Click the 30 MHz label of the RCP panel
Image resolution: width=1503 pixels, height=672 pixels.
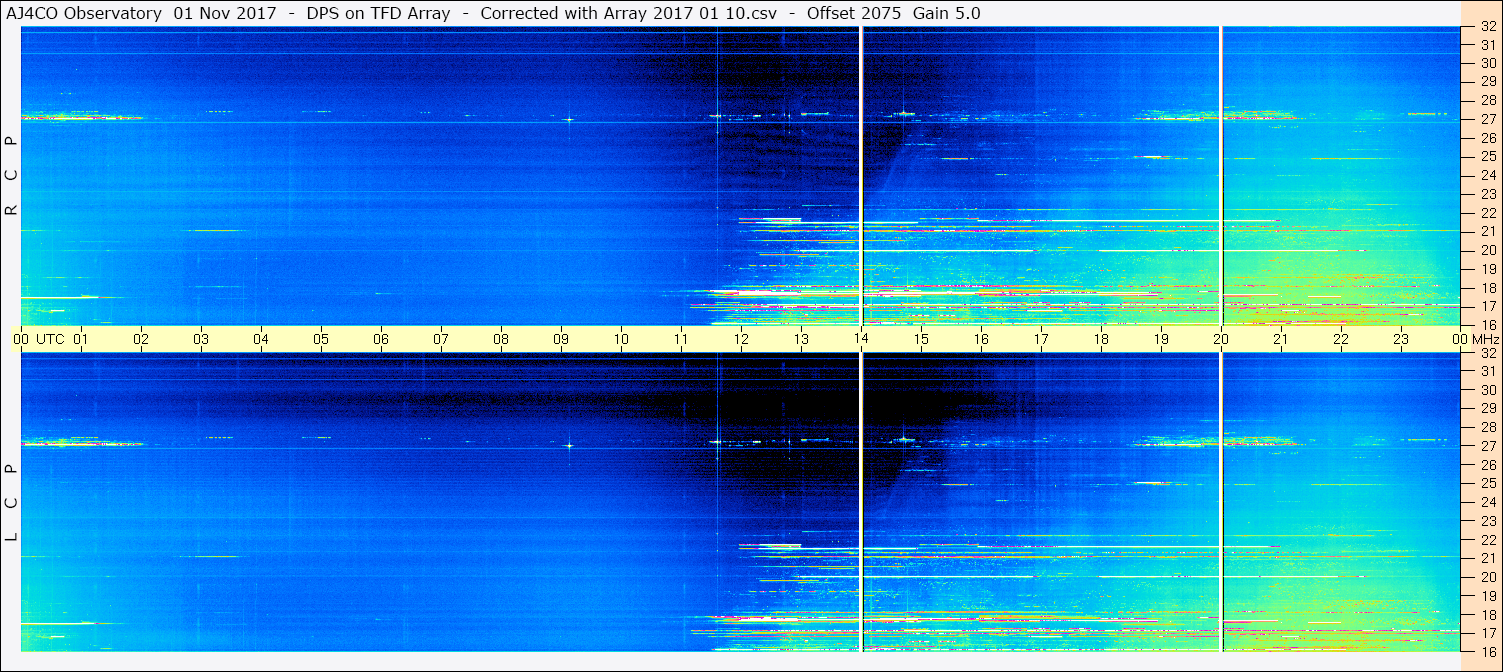(x=1488, y=63)
